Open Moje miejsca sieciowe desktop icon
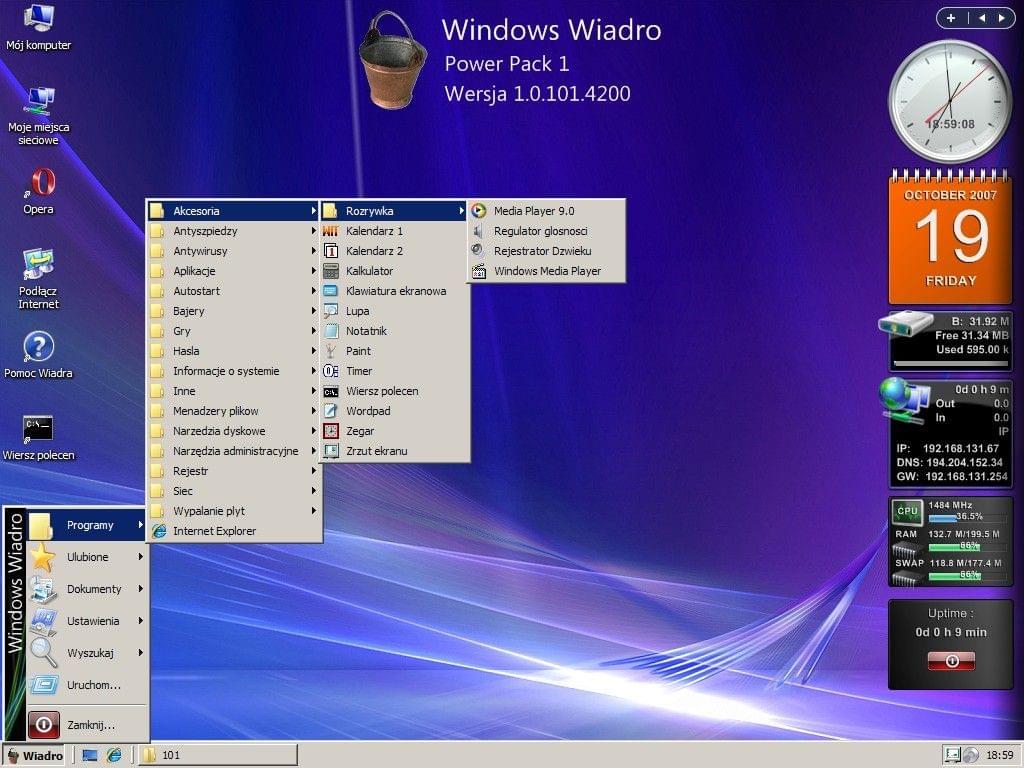 click(x=38, y=116)
